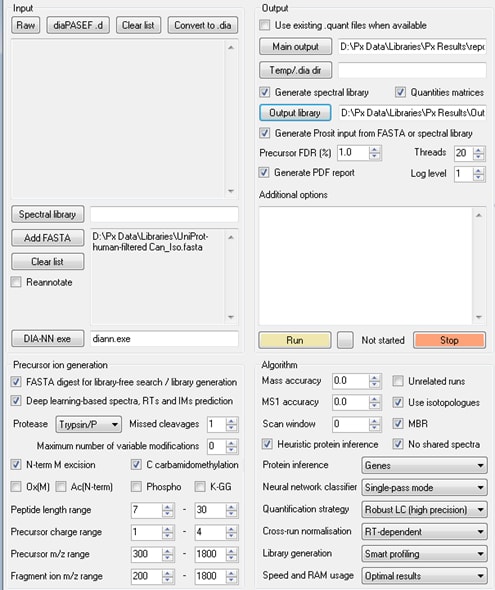Open Speed and RAM usage dropdown
Screen dimensions: 495x590
(424, 576)
